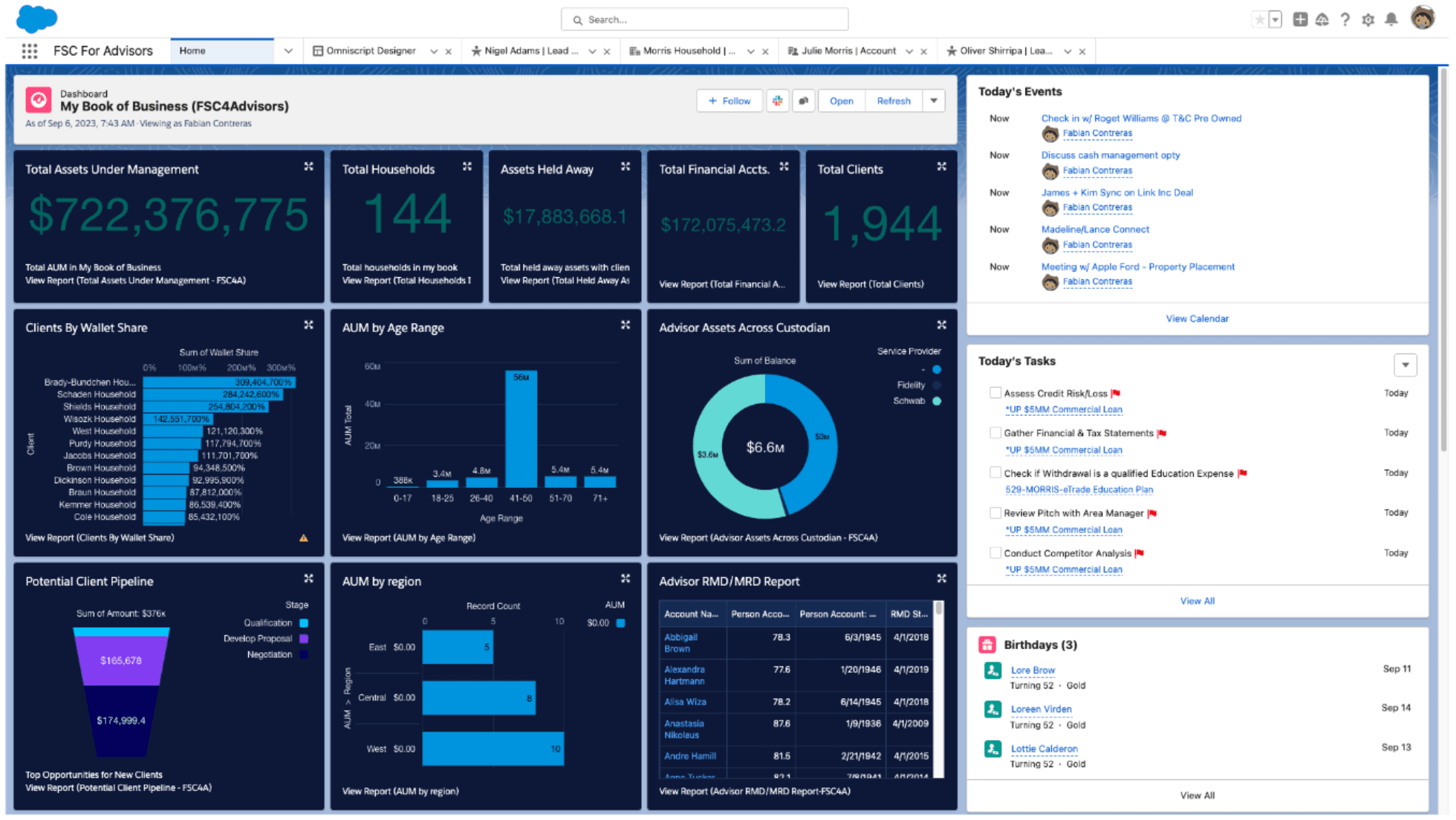Click the Salesforce cloud logo
Viewport: 1456px width, 820px height.
pos(36,19)
